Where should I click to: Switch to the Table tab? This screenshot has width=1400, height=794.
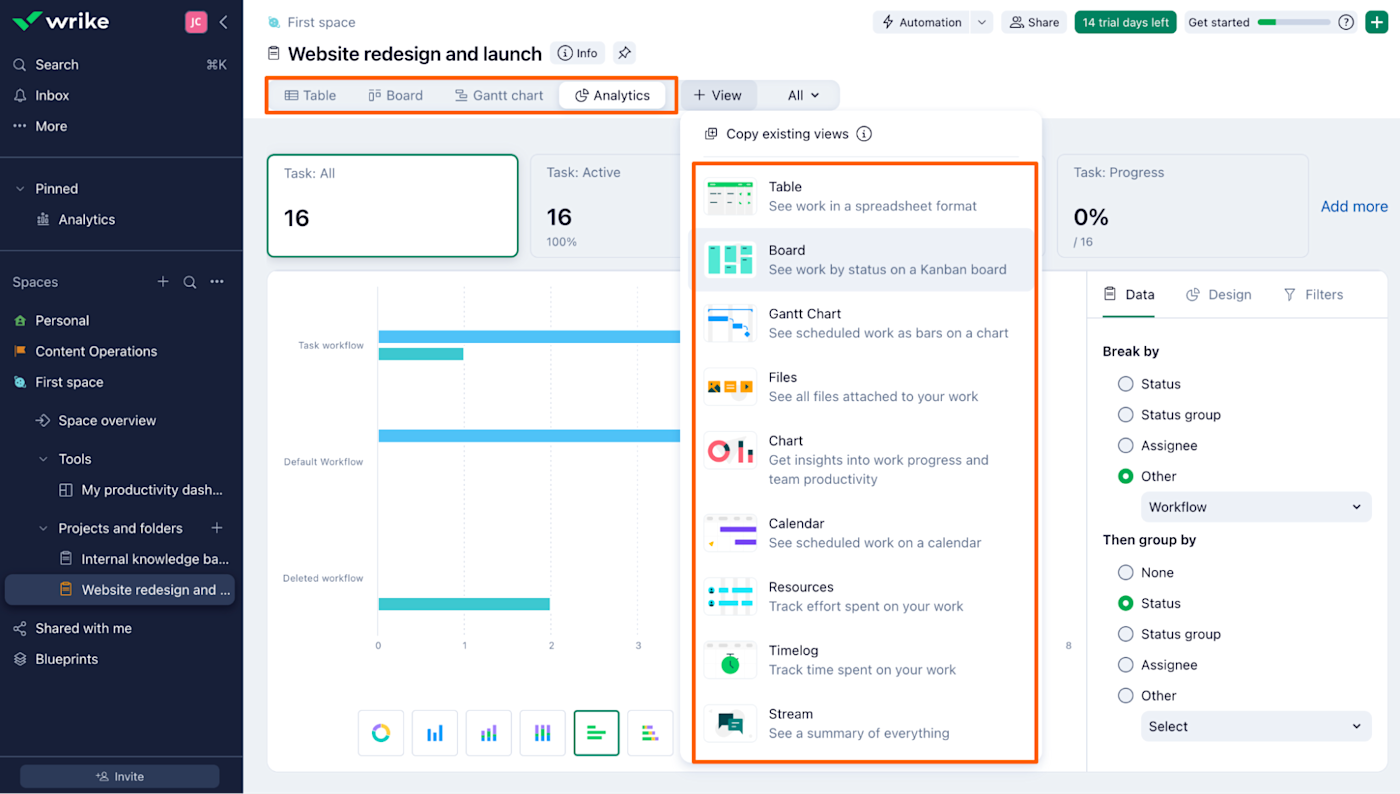click(x=310, y=95)
